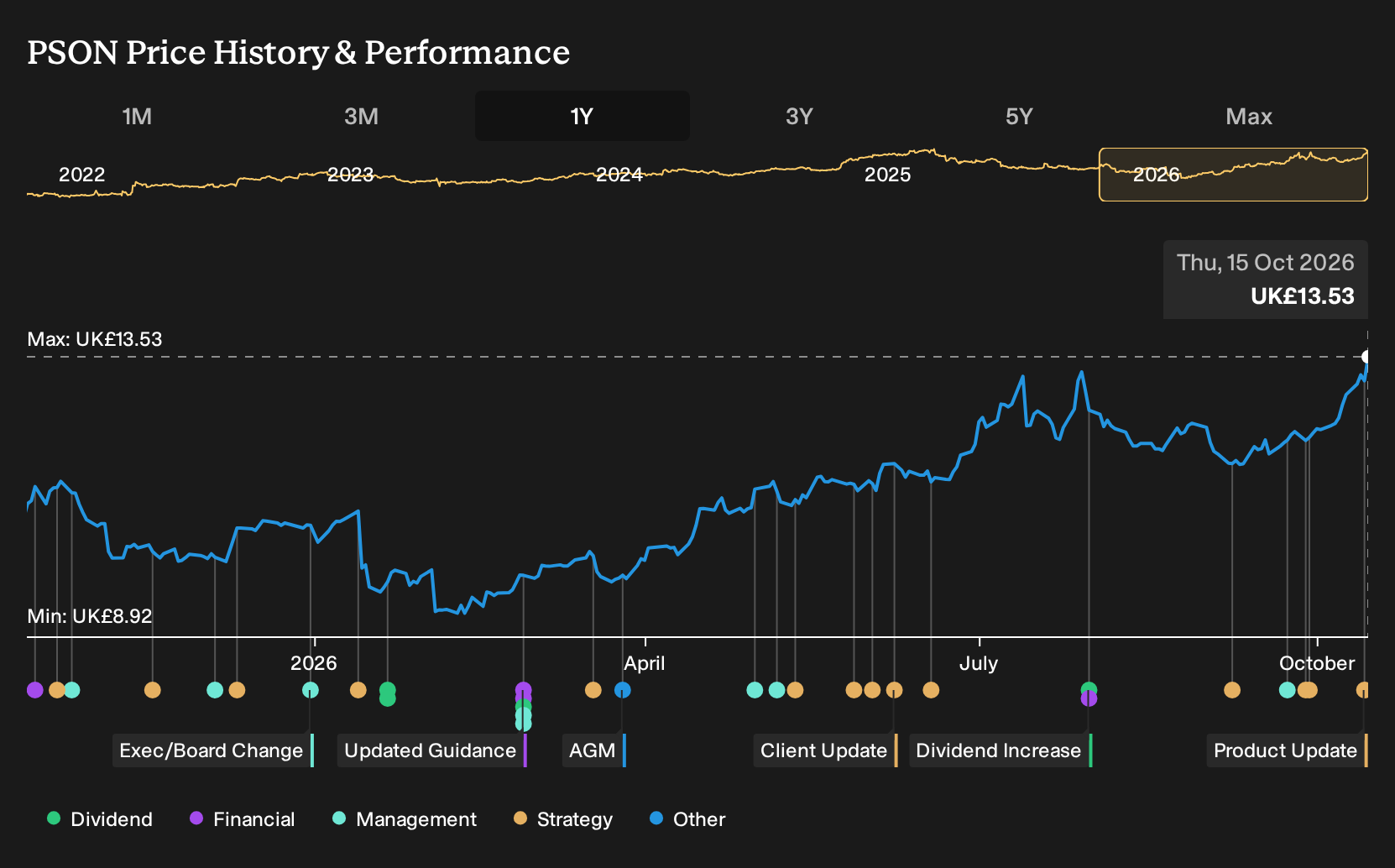Choose the 3Y time range
Screen dimensions: 1395x868
(x=799, y=116)
